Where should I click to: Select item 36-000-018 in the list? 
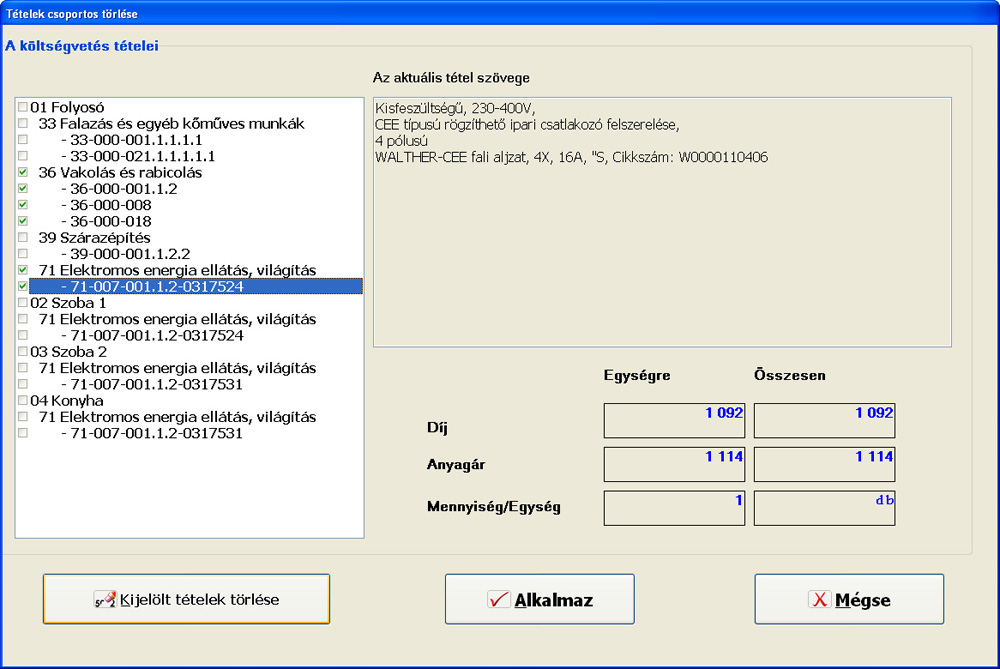(107, 221)
